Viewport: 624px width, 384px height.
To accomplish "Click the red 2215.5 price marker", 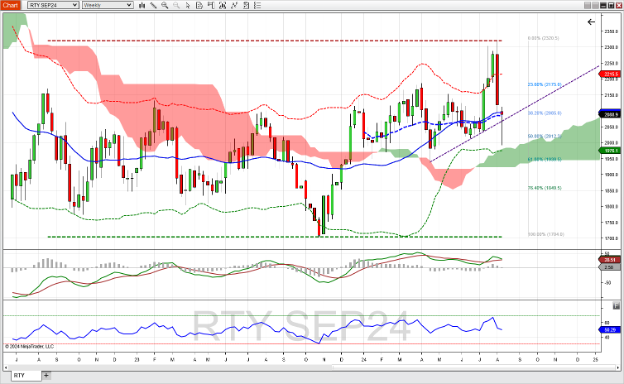I will [611, 74].
